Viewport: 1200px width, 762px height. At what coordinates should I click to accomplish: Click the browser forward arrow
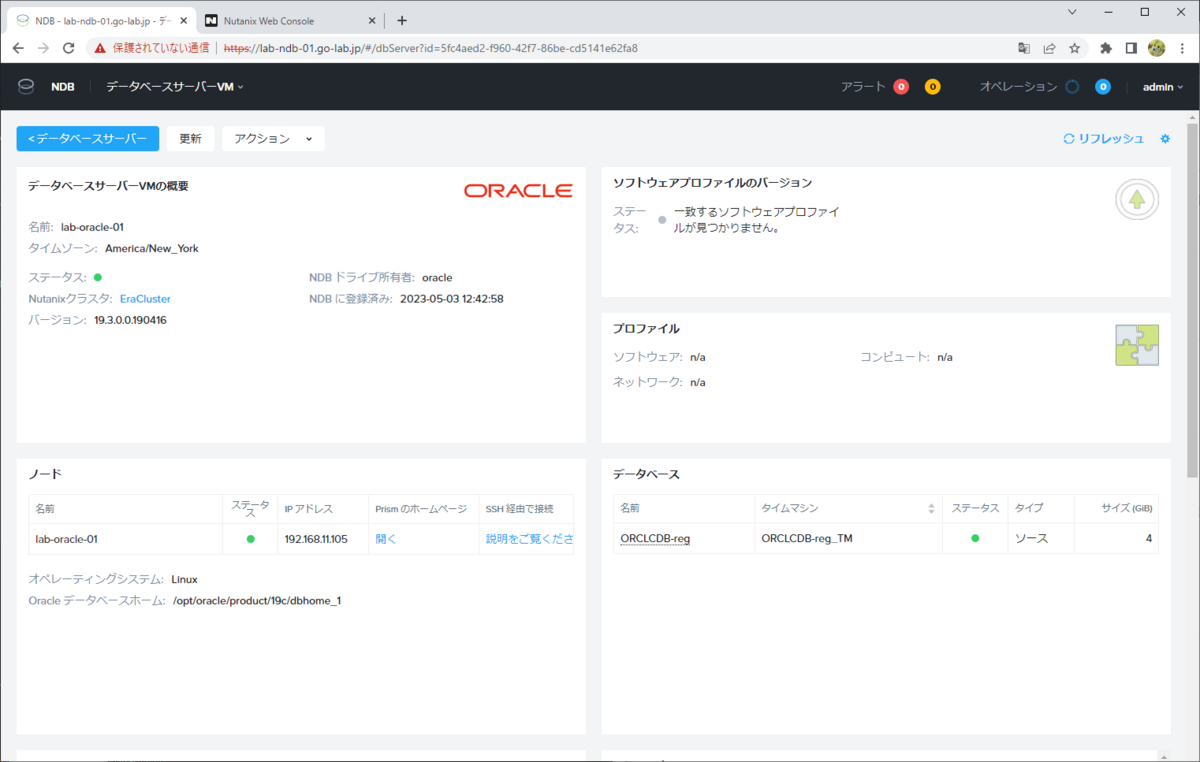(x=43, y=47)
